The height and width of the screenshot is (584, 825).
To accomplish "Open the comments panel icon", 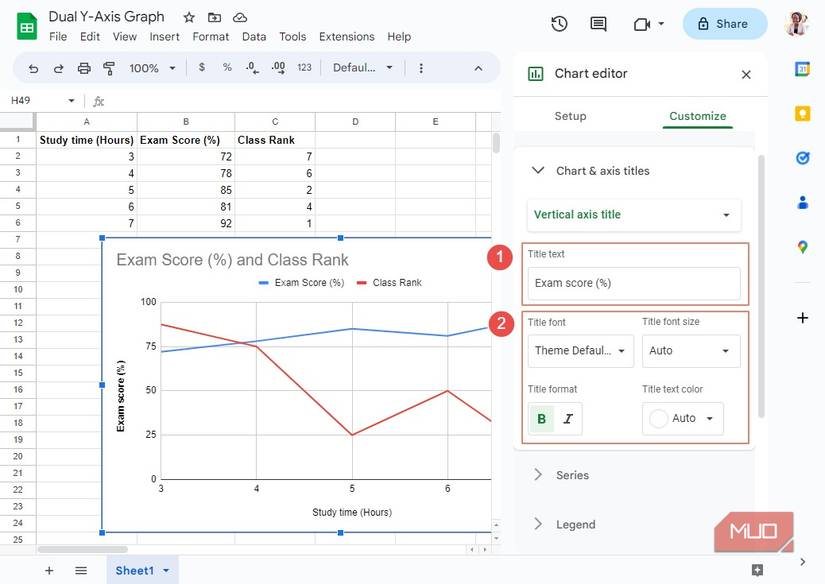I will point(598,24).
